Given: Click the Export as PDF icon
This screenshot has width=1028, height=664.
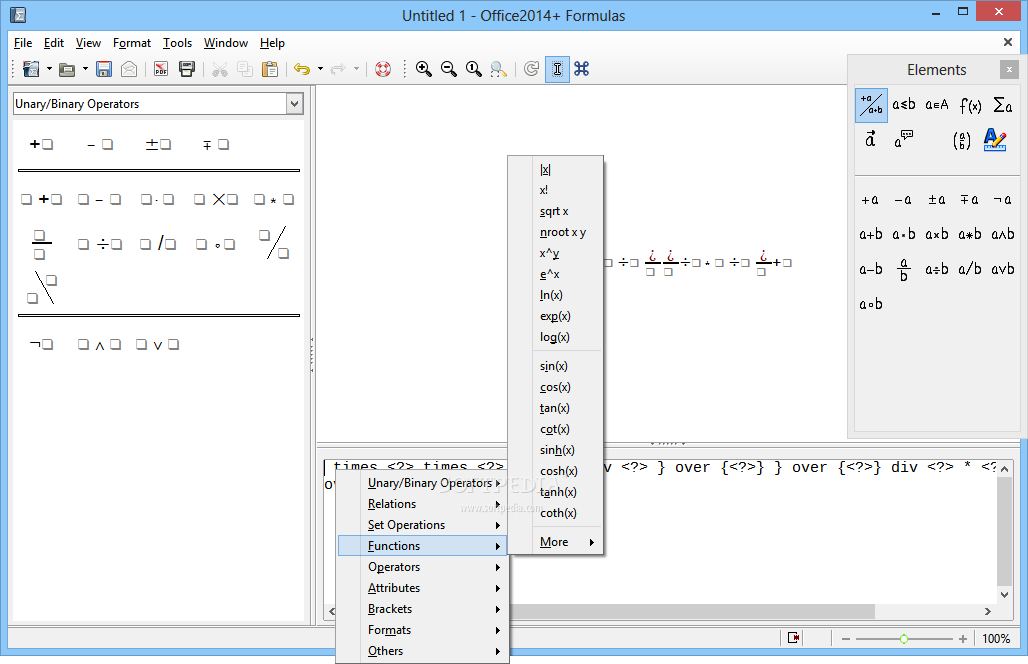Looking at the screenshot, I should 161,69.
